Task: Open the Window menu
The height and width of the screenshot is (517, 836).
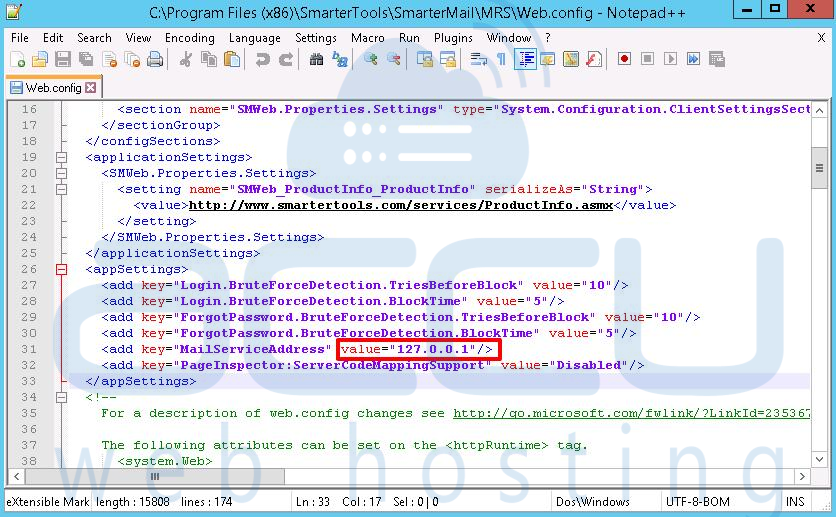Action: point(509,38)
